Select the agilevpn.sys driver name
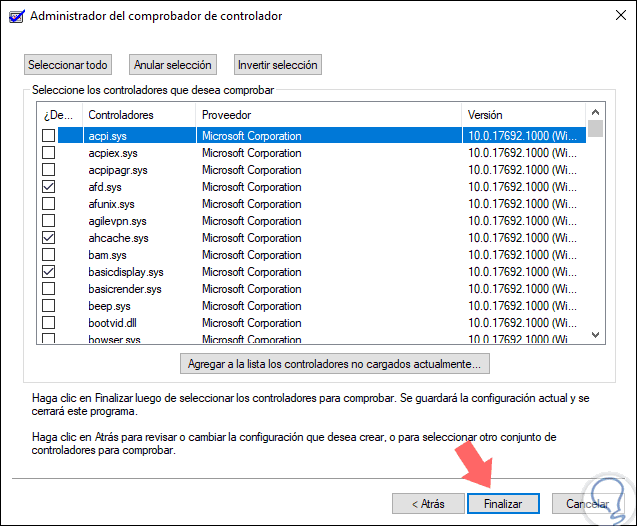This screenshot has width=637, height=526. pos(117,221)
